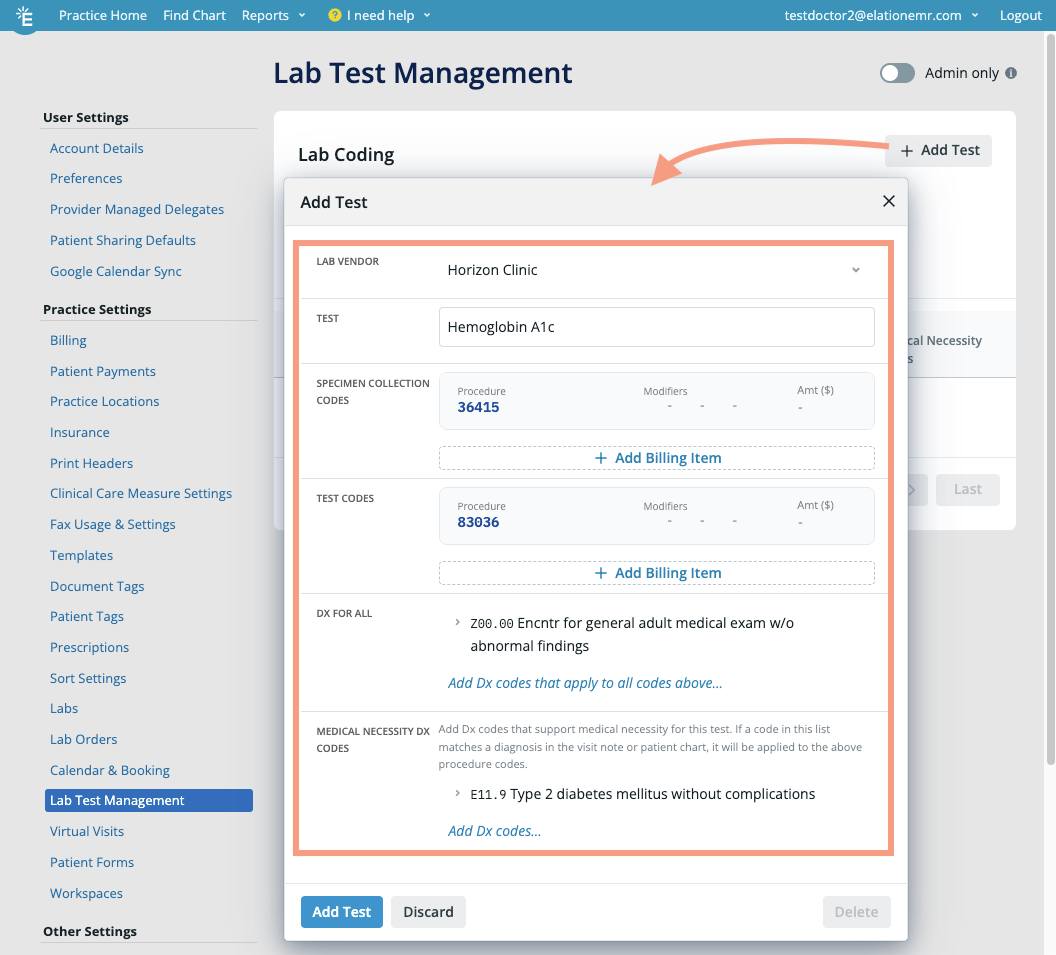Open Lab Orders settings
This screenshot has height=955, width=1056.
[x=84, y=739]
